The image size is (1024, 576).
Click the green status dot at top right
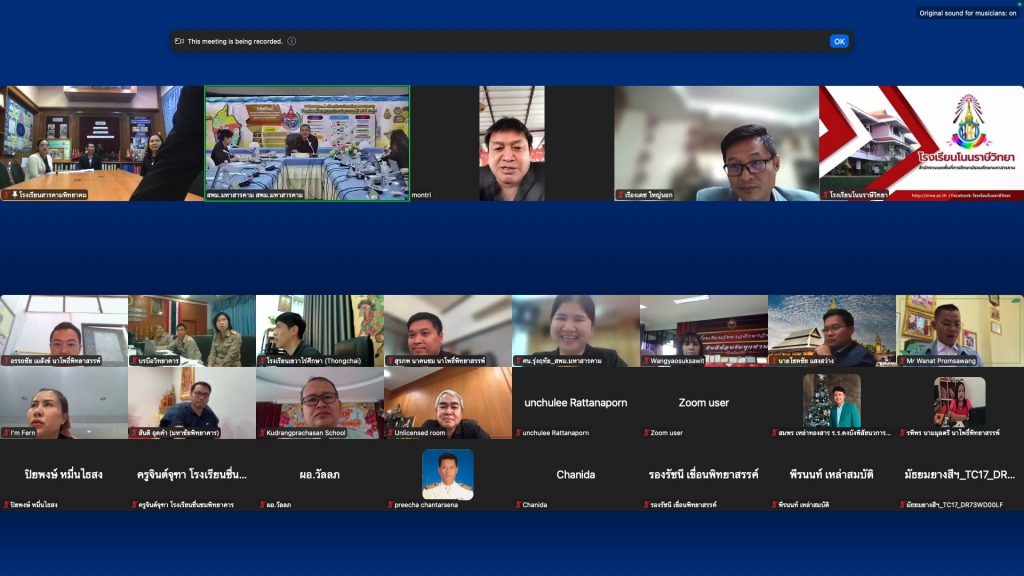(x=1019, y=4)
